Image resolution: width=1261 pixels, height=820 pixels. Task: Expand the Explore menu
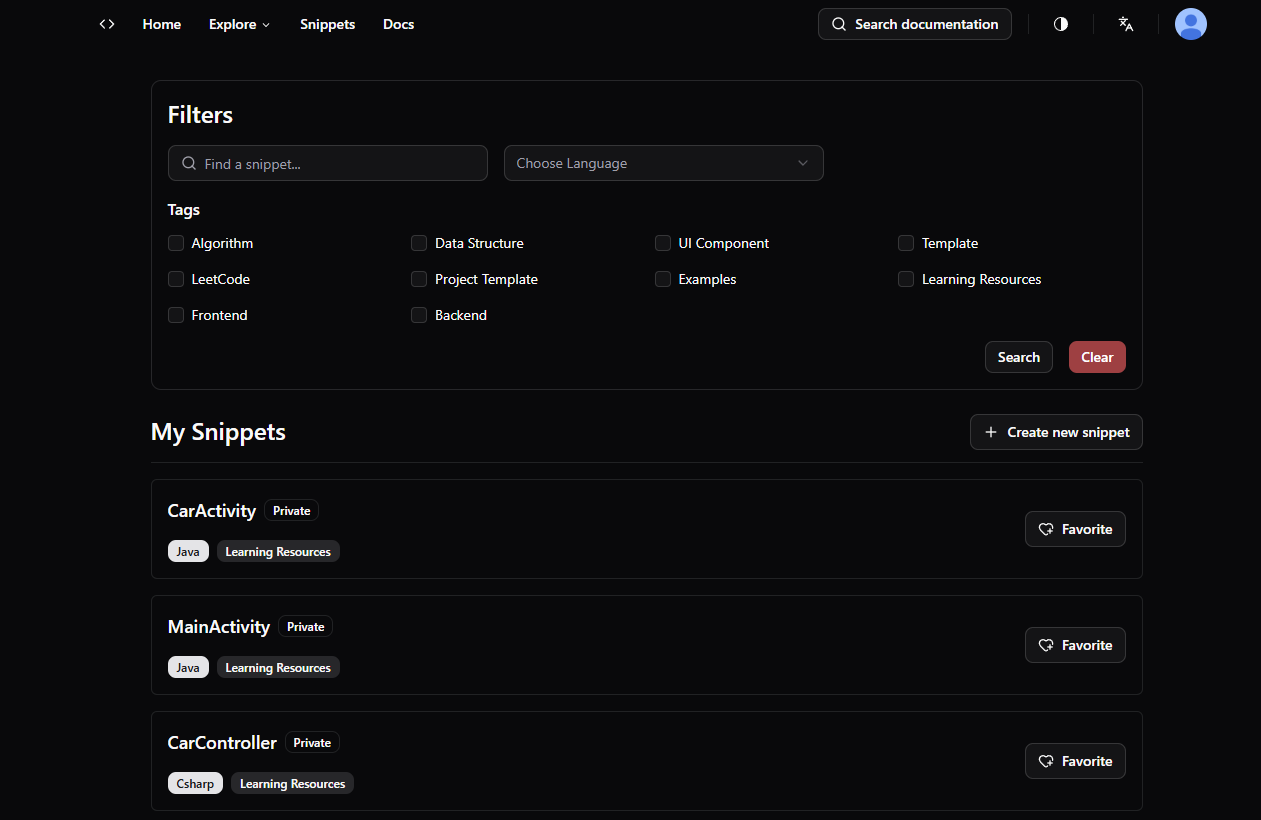coord(240,24)
